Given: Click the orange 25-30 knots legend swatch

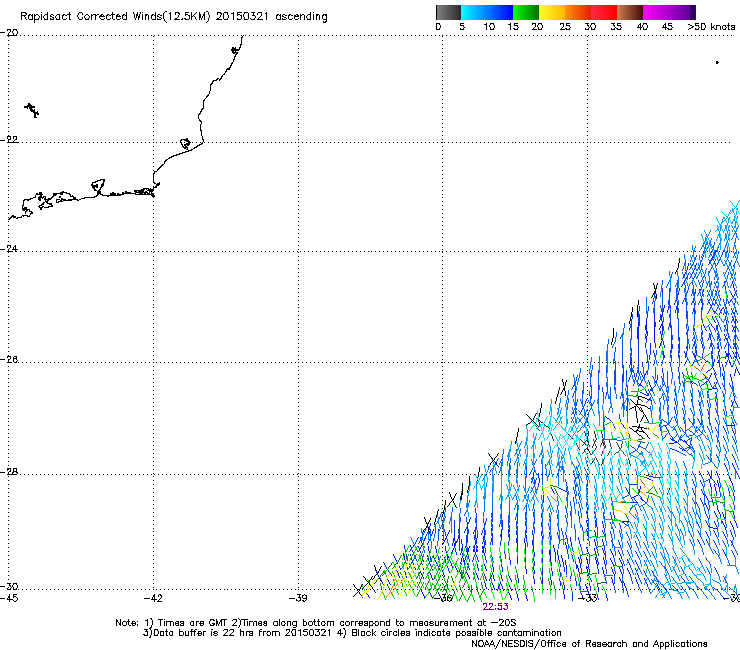Looking at the screenshot, I should point(578,12).
